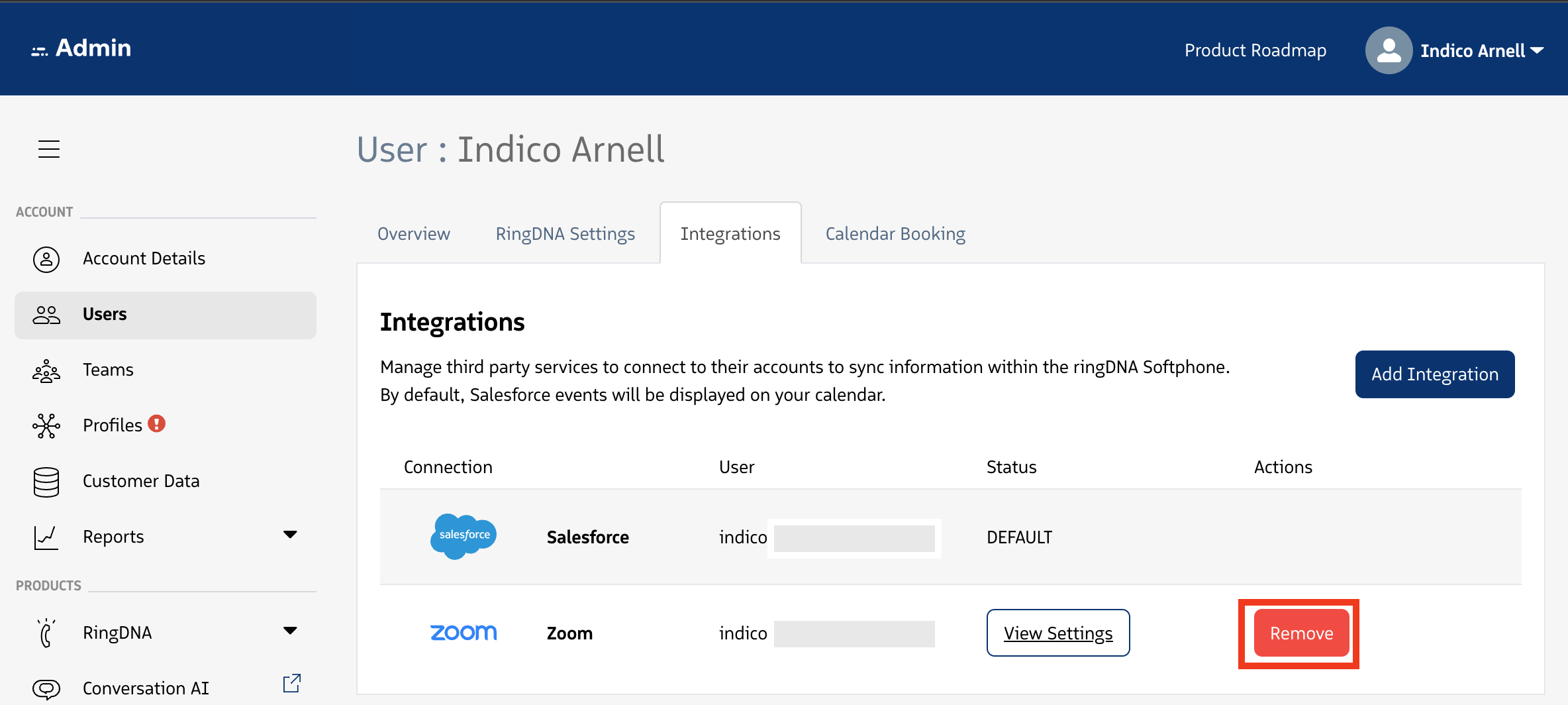Click the Customer Data database icon
This screenshot has height=705, width=1568.
click(46, 482)
